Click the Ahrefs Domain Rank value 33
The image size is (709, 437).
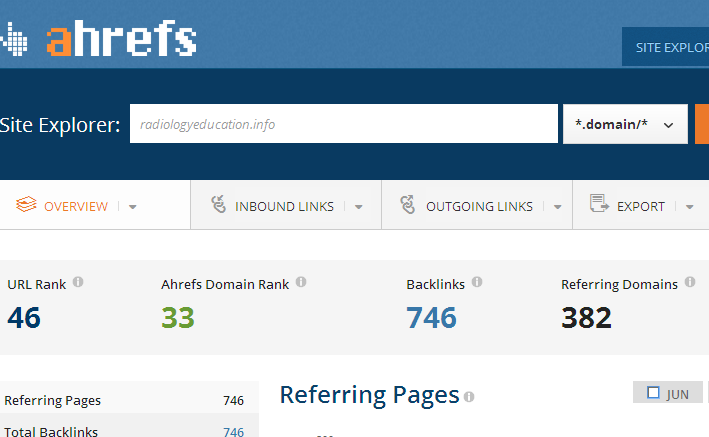178,318
